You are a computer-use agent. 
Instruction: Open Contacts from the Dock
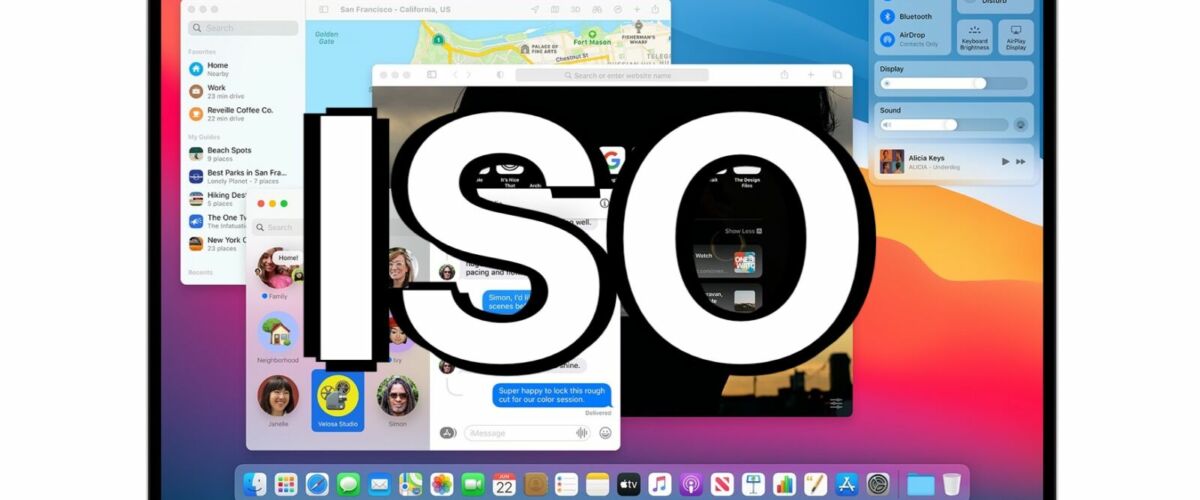tap(536, 485)
